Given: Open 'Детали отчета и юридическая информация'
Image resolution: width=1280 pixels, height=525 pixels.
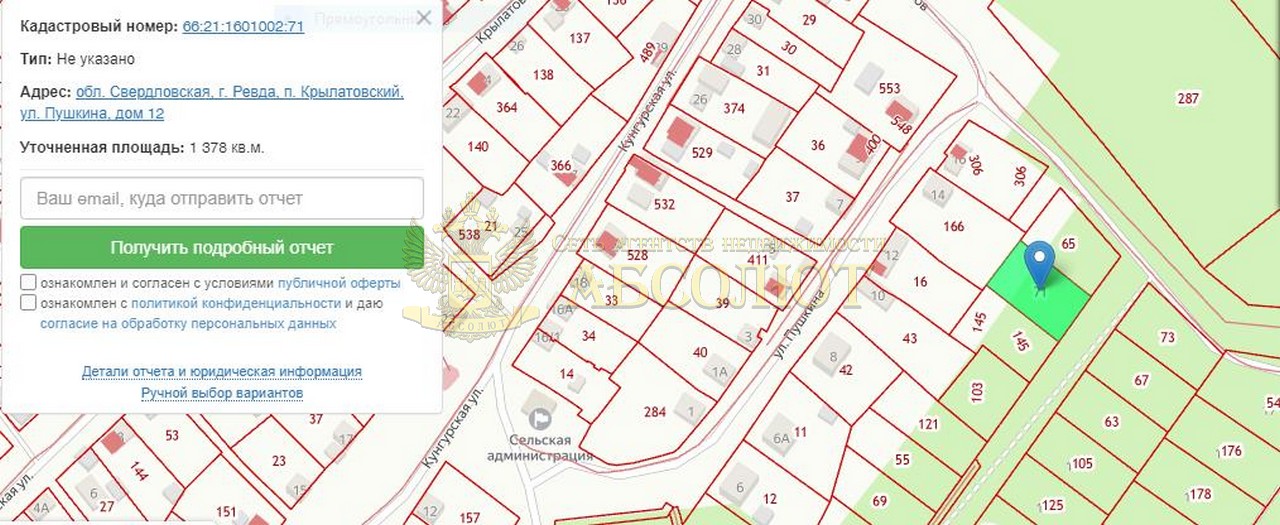Looking at the screenshot, I should (222, 372).
